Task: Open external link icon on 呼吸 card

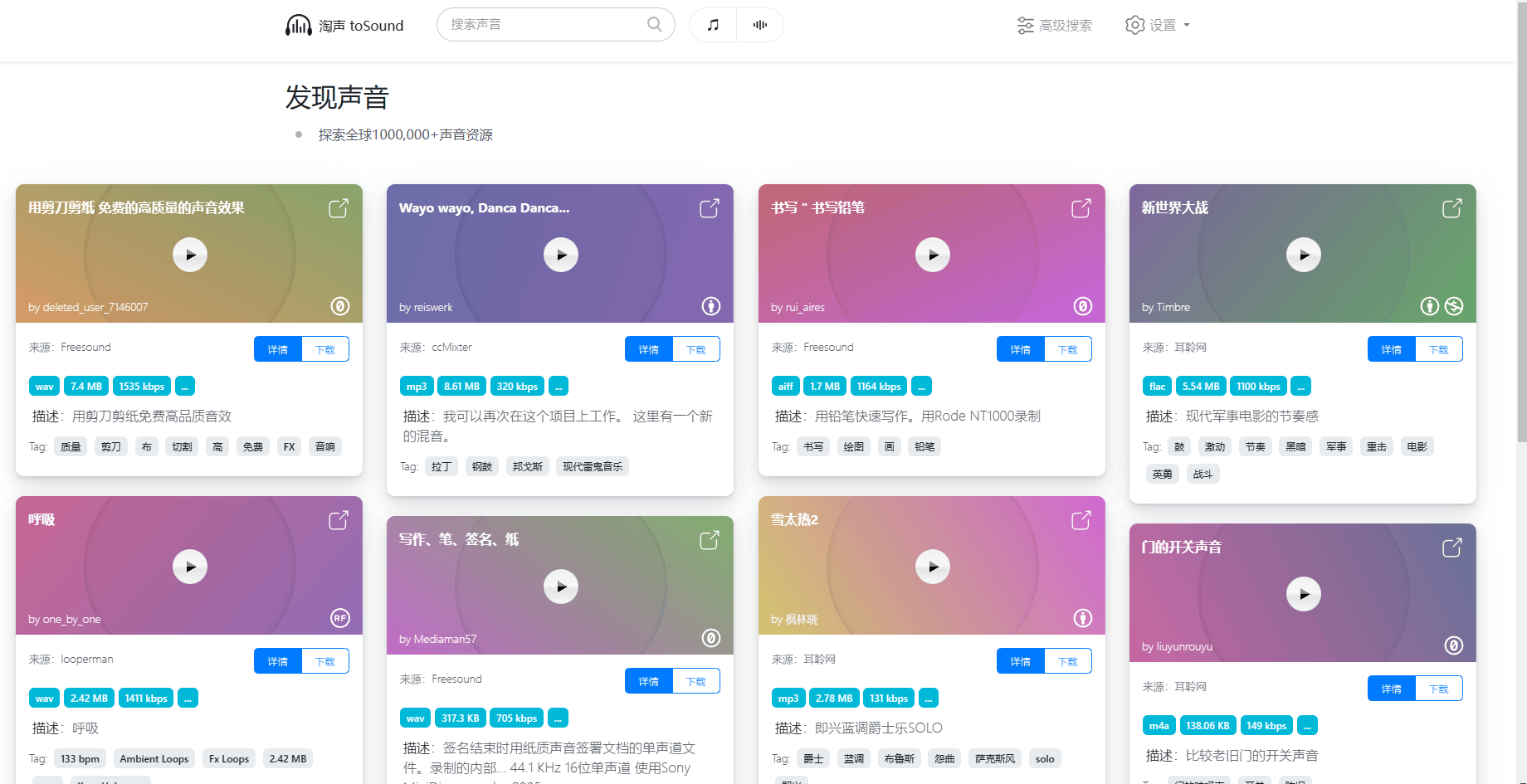Action: (x=339, y=520)
